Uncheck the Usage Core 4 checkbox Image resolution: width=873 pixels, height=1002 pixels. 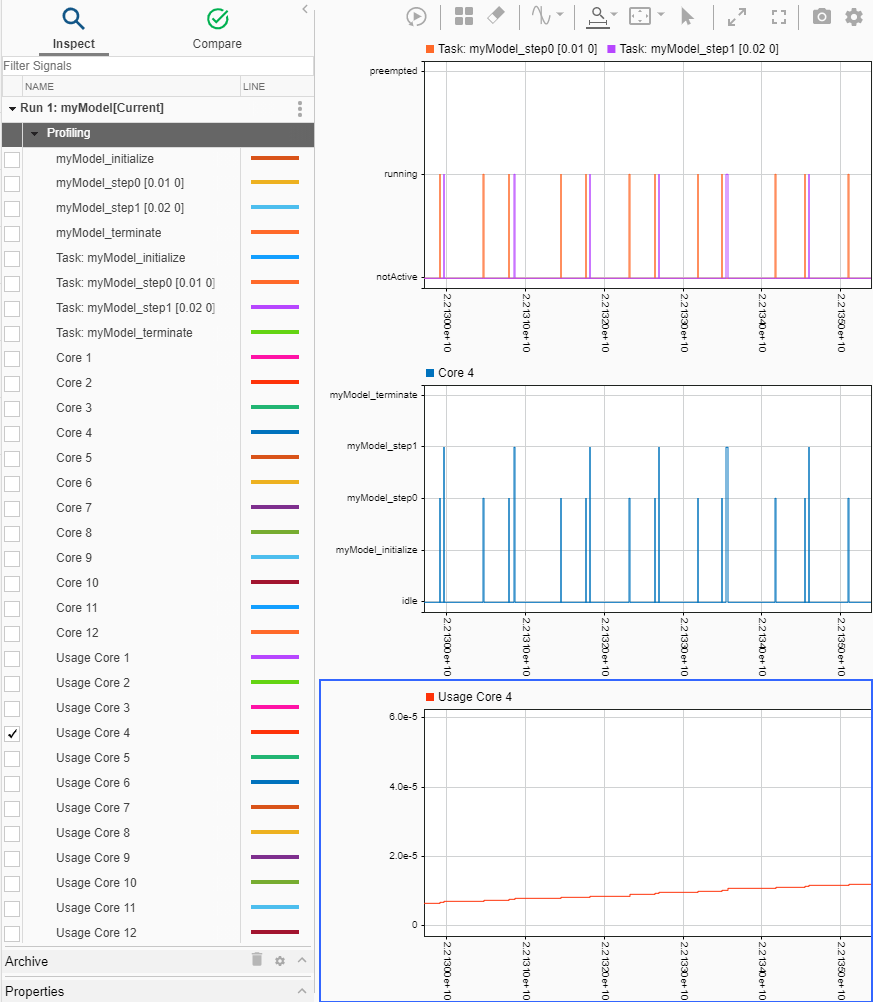click(x=12, y=733)
